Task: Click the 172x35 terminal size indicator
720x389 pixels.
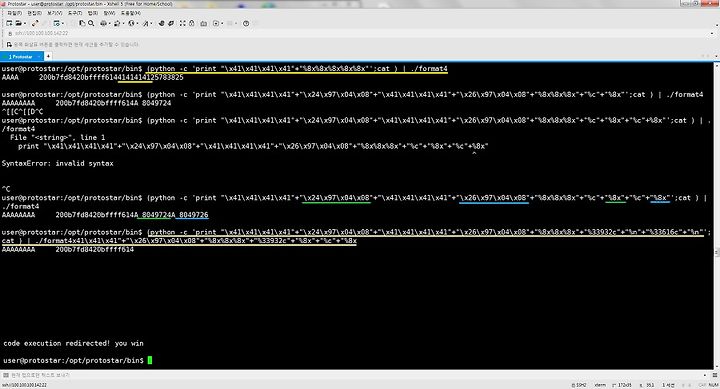Action: coord(622,385)
